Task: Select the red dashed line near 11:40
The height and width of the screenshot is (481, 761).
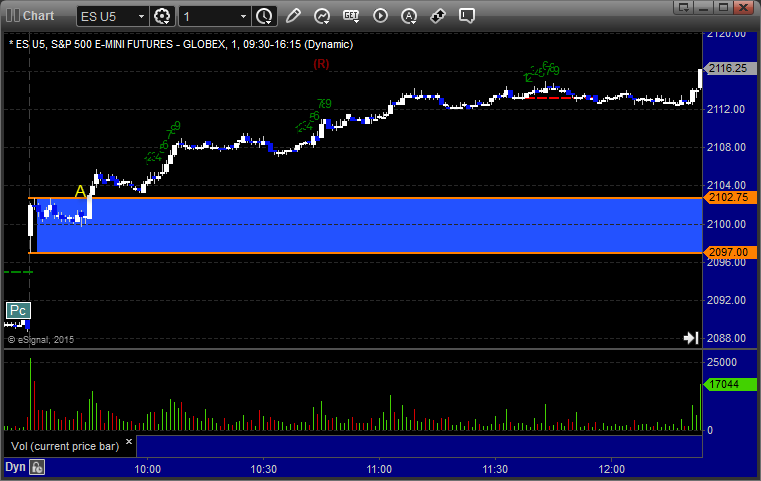Action: point(548,98)
